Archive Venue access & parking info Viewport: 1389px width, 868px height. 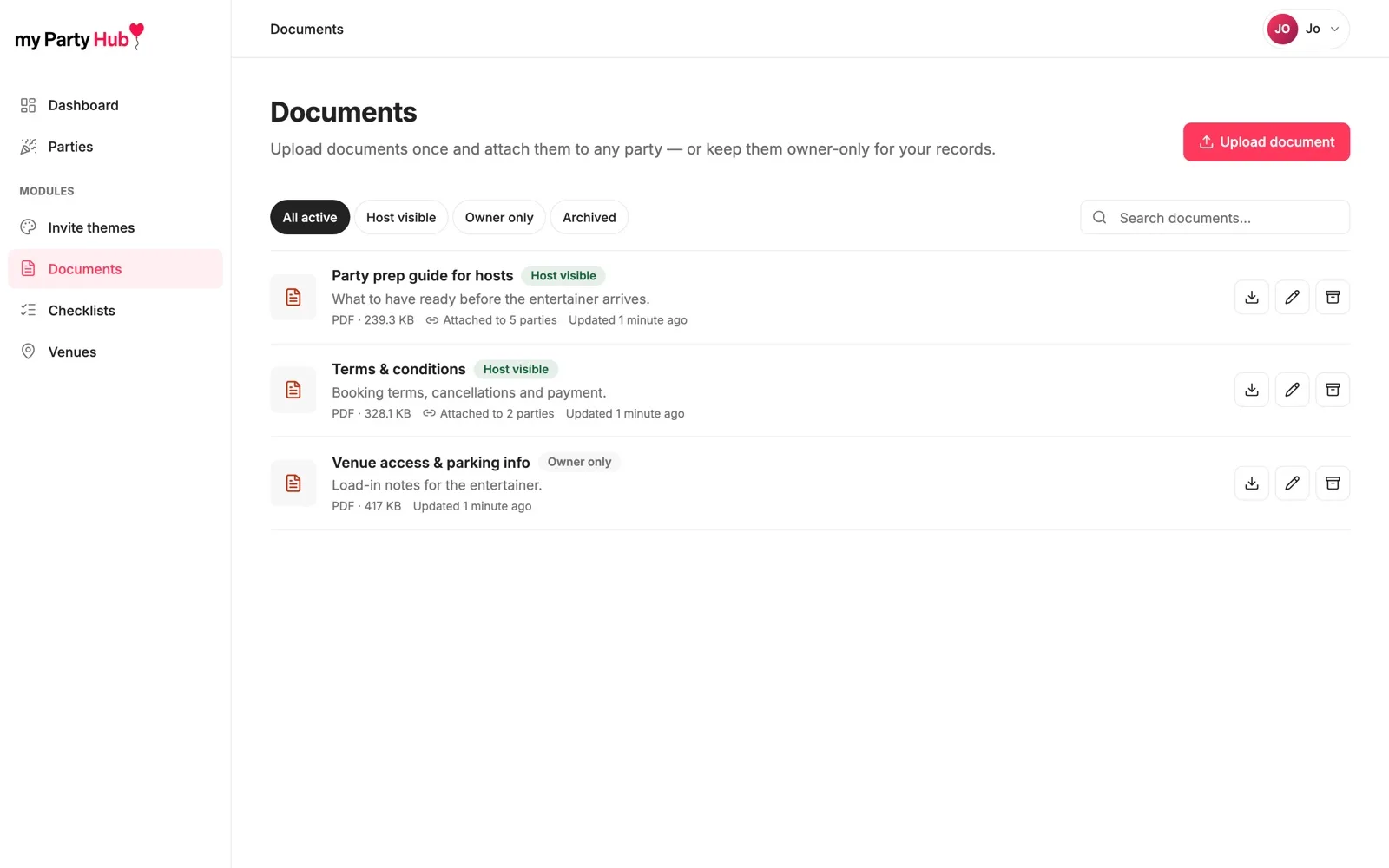click(x=1333, y=483)
